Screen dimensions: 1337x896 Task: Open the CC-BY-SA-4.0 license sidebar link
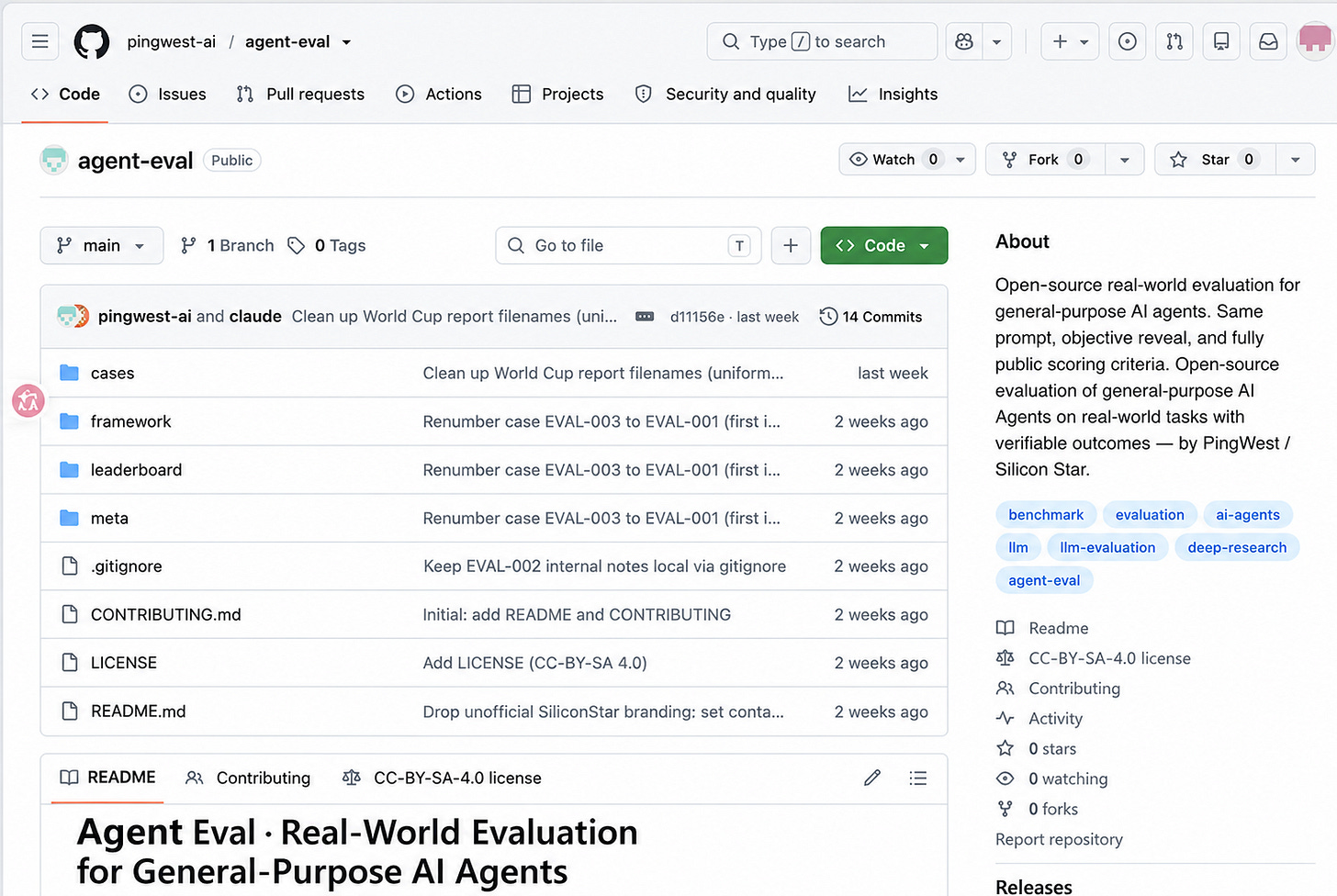click(x=1094, y=658)
